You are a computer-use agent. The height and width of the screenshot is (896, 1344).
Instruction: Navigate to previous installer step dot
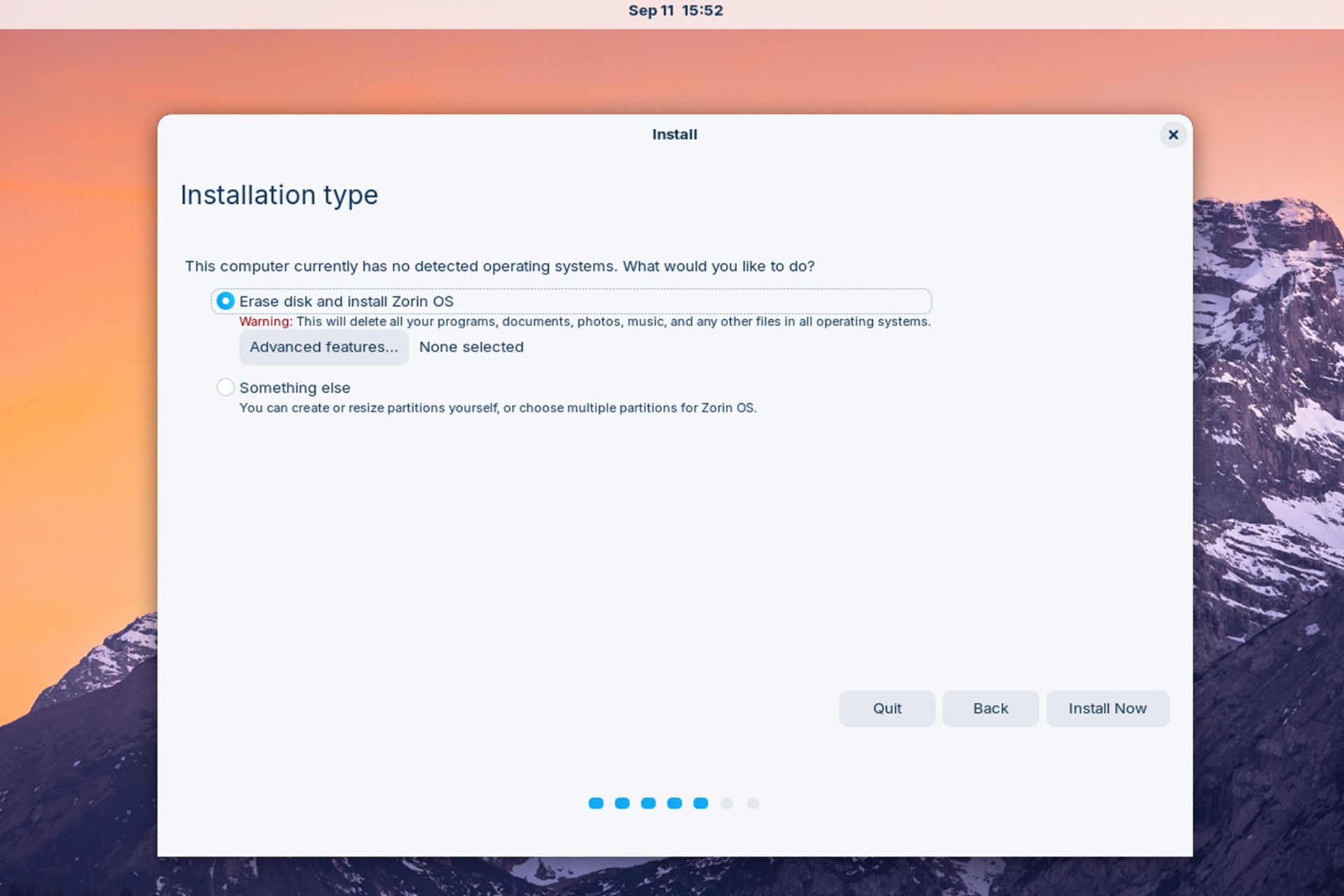point(673,803)
